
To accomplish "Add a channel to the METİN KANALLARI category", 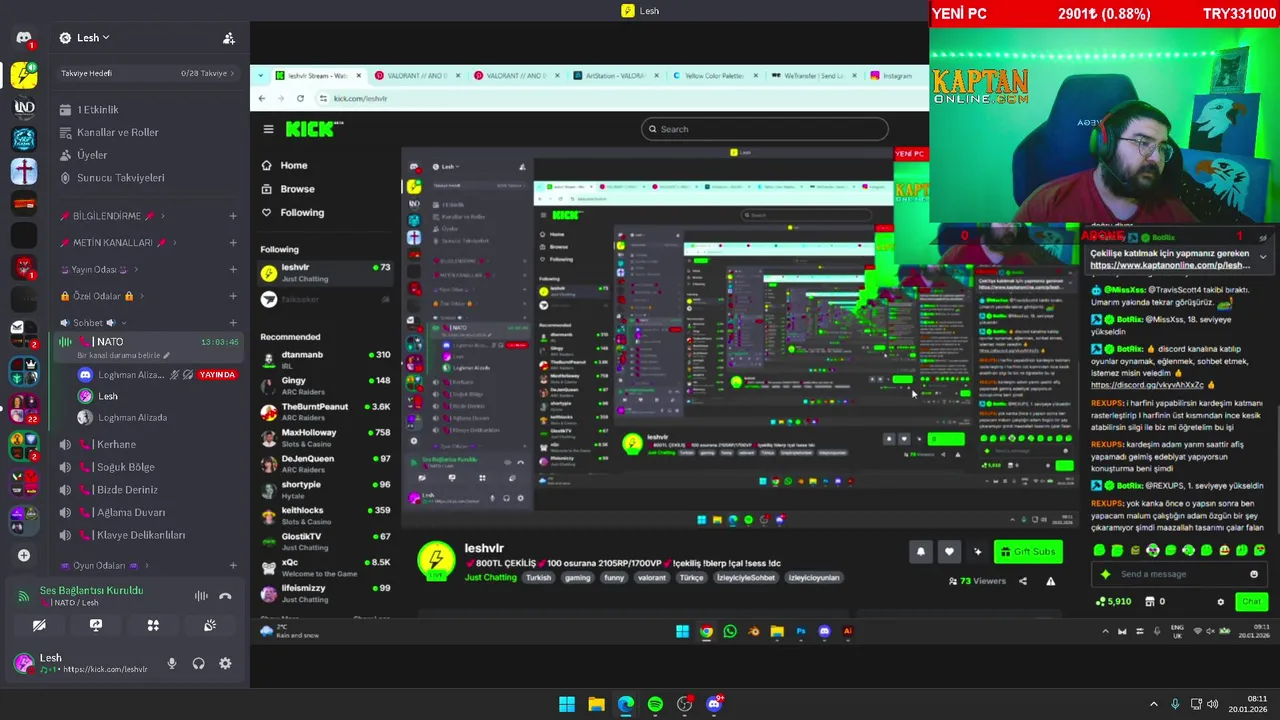I will 233,243.
